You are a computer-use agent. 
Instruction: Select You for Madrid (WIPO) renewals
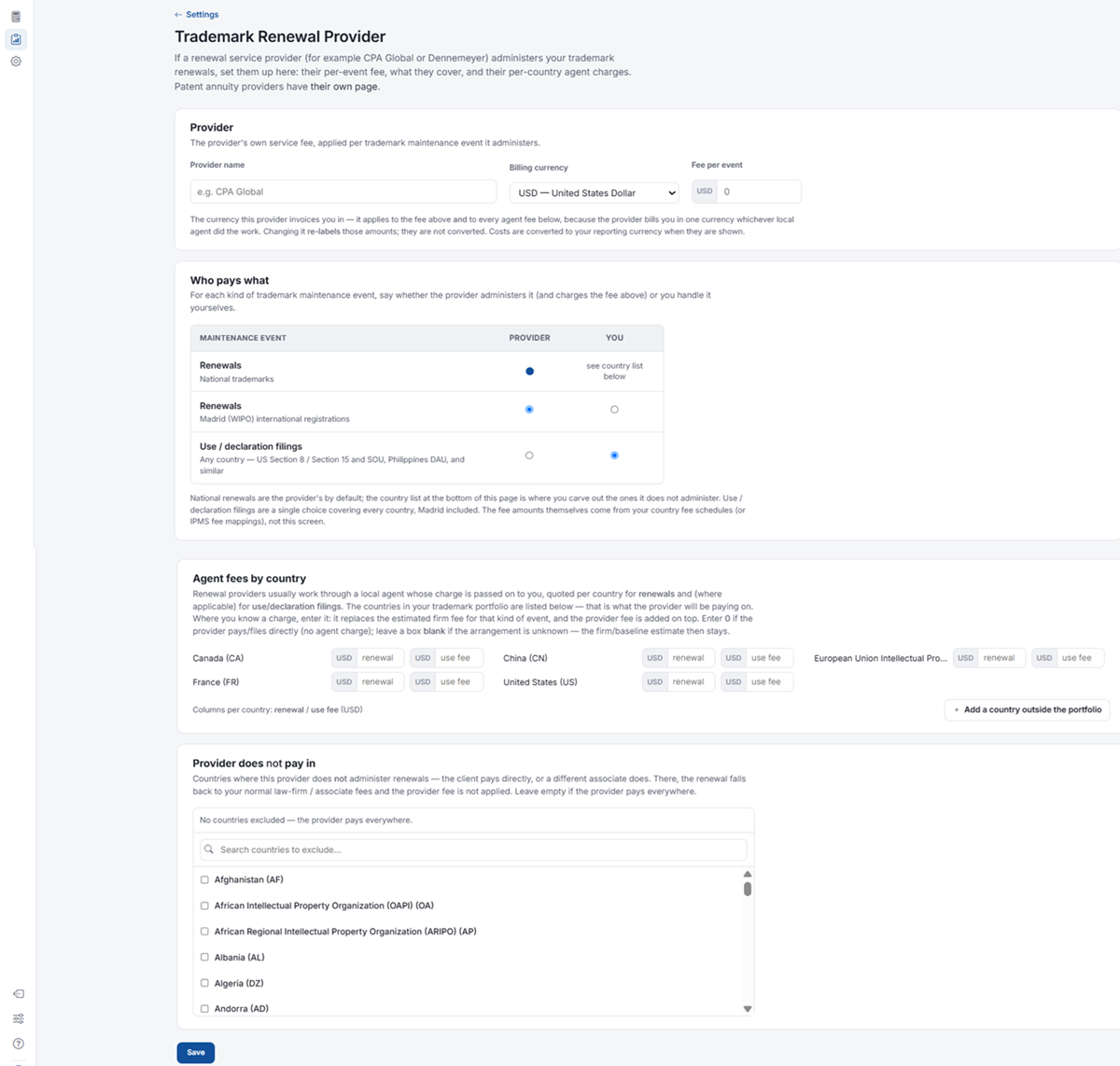[x=614, y=410]
